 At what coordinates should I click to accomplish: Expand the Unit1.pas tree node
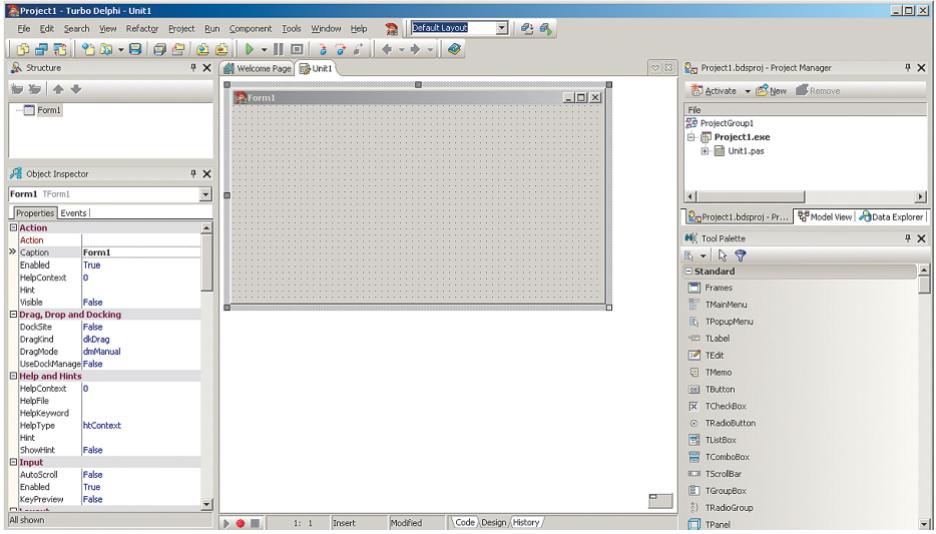[x=704, y=151]
